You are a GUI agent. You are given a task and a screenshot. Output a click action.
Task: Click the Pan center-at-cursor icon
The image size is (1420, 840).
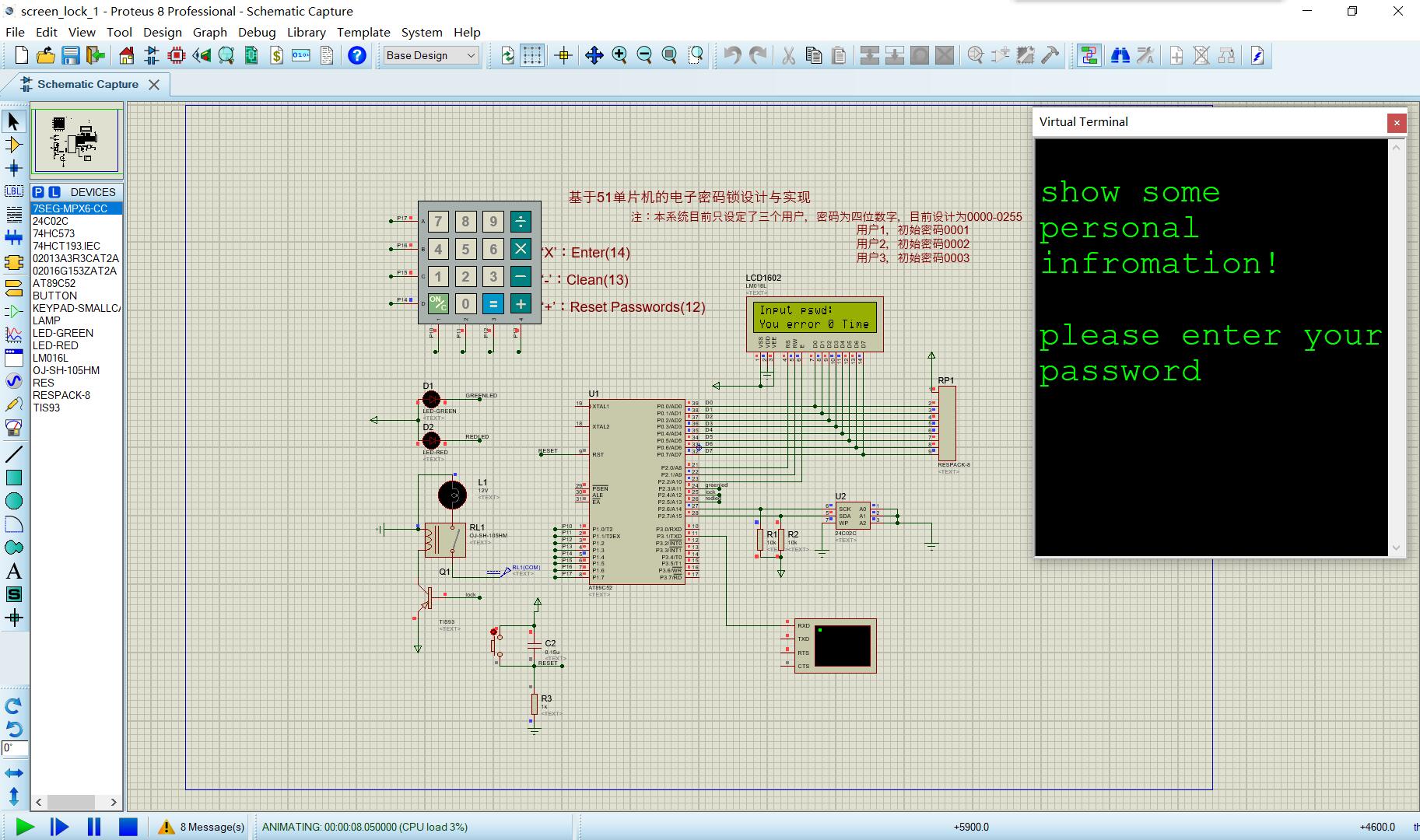[594, 55]
